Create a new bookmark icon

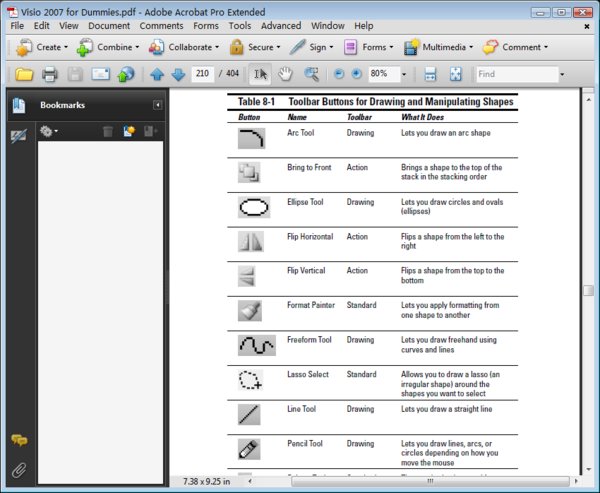129,131
